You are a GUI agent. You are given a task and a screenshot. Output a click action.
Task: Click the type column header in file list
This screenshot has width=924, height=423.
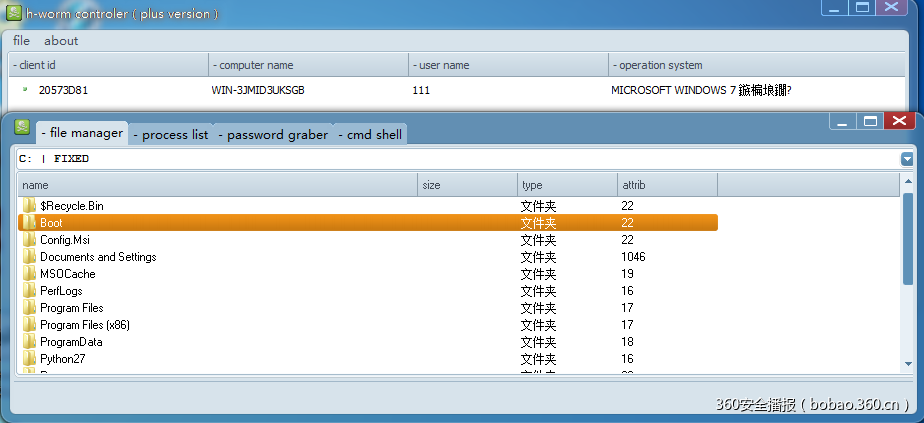point(567,185)
